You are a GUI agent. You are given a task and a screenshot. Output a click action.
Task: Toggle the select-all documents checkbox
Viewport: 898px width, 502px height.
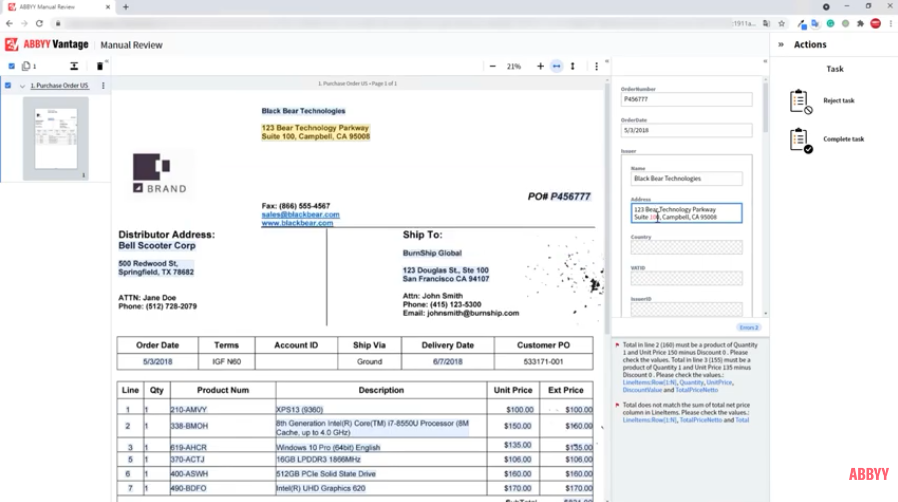[x=11, y=66]
